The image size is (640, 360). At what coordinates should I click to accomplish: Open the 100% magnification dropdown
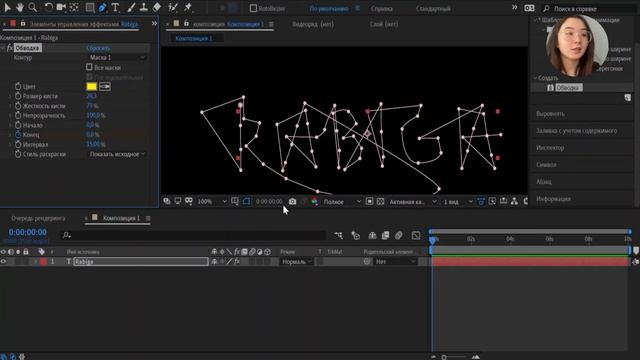point(211,202)
